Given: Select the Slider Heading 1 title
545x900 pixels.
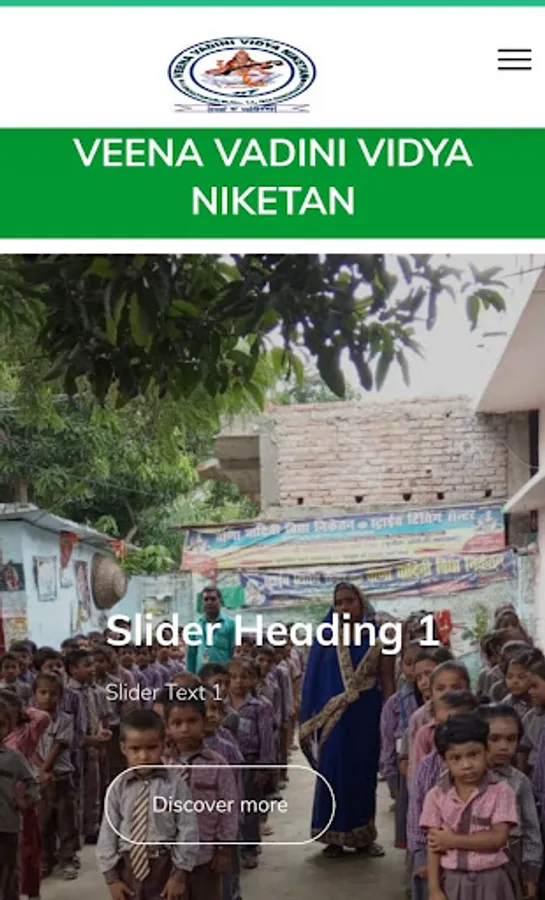Looking at the screenshot, I should (x=272, y=631).
